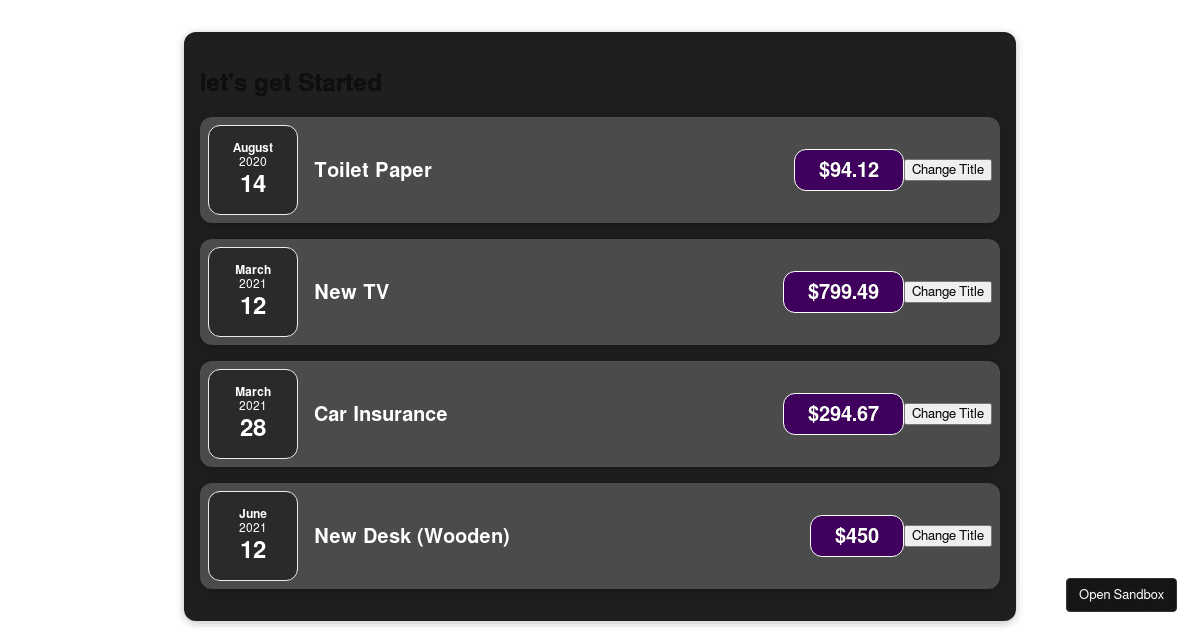Click the Car Insurance expense title
Image resolution: width=1200 pixels, height=630 pixels.
pos(380,414)
